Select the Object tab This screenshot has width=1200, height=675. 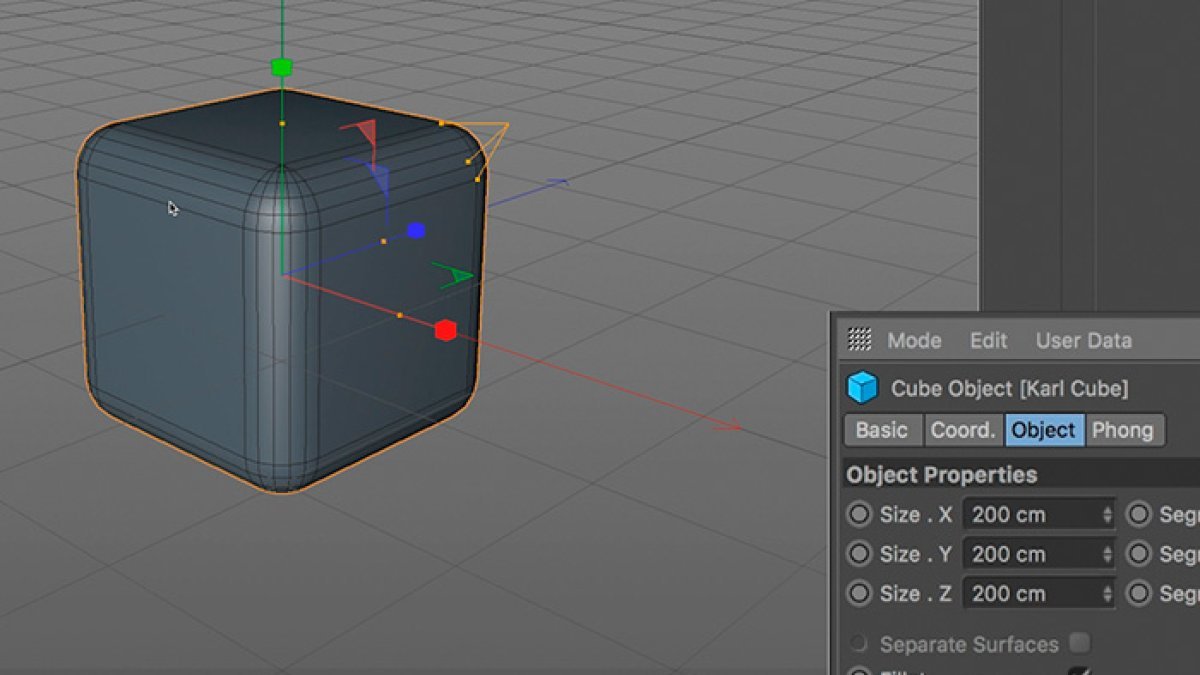click(x=1044, y=430)
